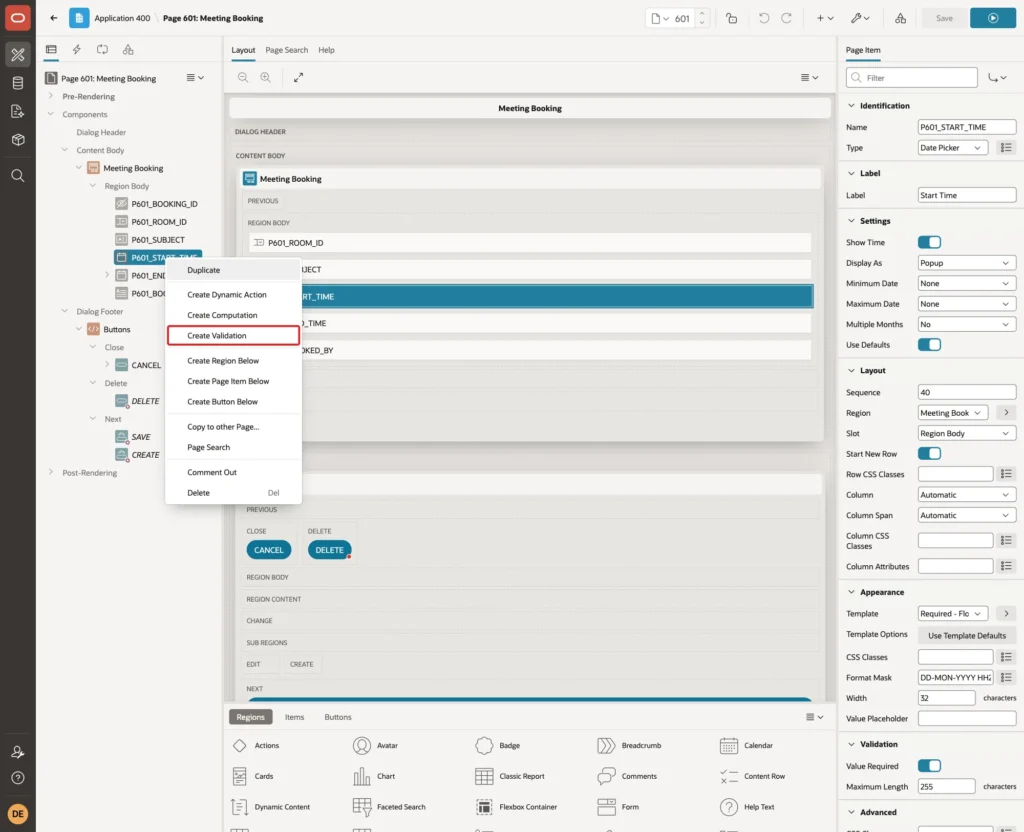The width and height of the screenshot is (1024, 832).
Task: Toggle the Value Required switch
Action: 929,765
